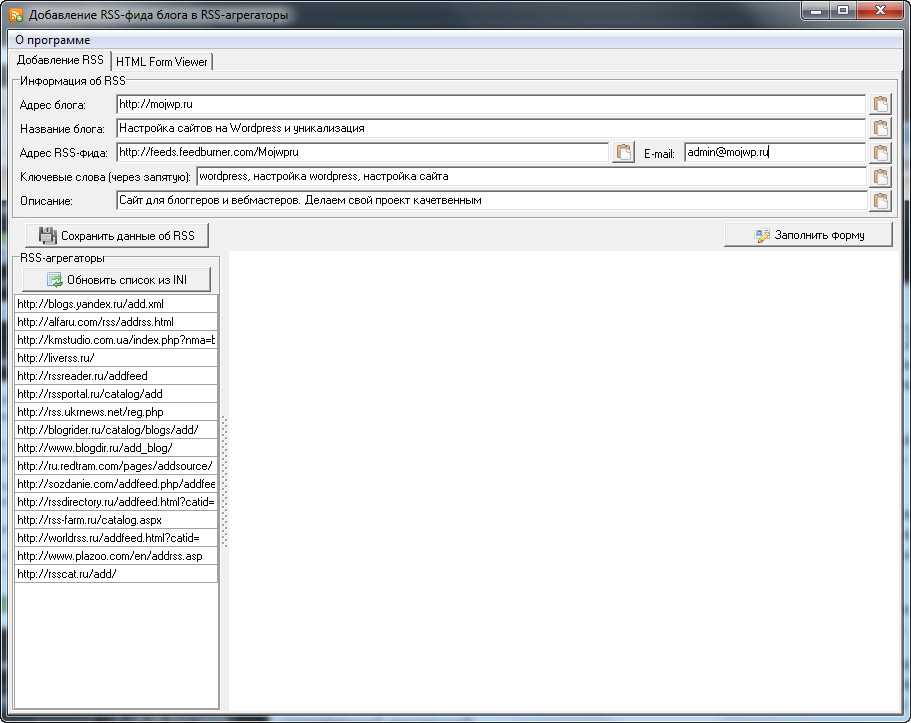Open the 'О программе' menu

[52, 40]
